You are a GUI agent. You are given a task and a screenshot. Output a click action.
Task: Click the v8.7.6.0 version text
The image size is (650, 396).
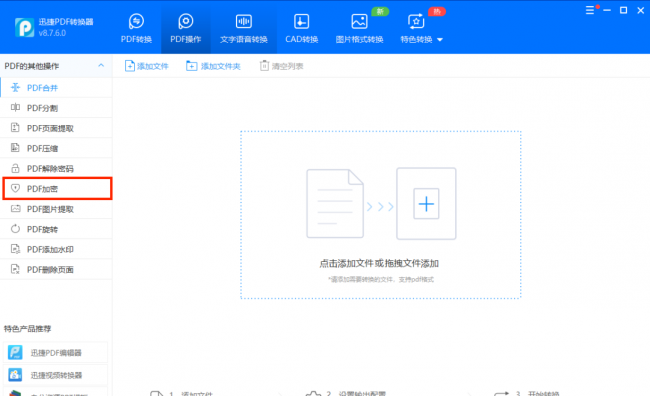point(52,33)
